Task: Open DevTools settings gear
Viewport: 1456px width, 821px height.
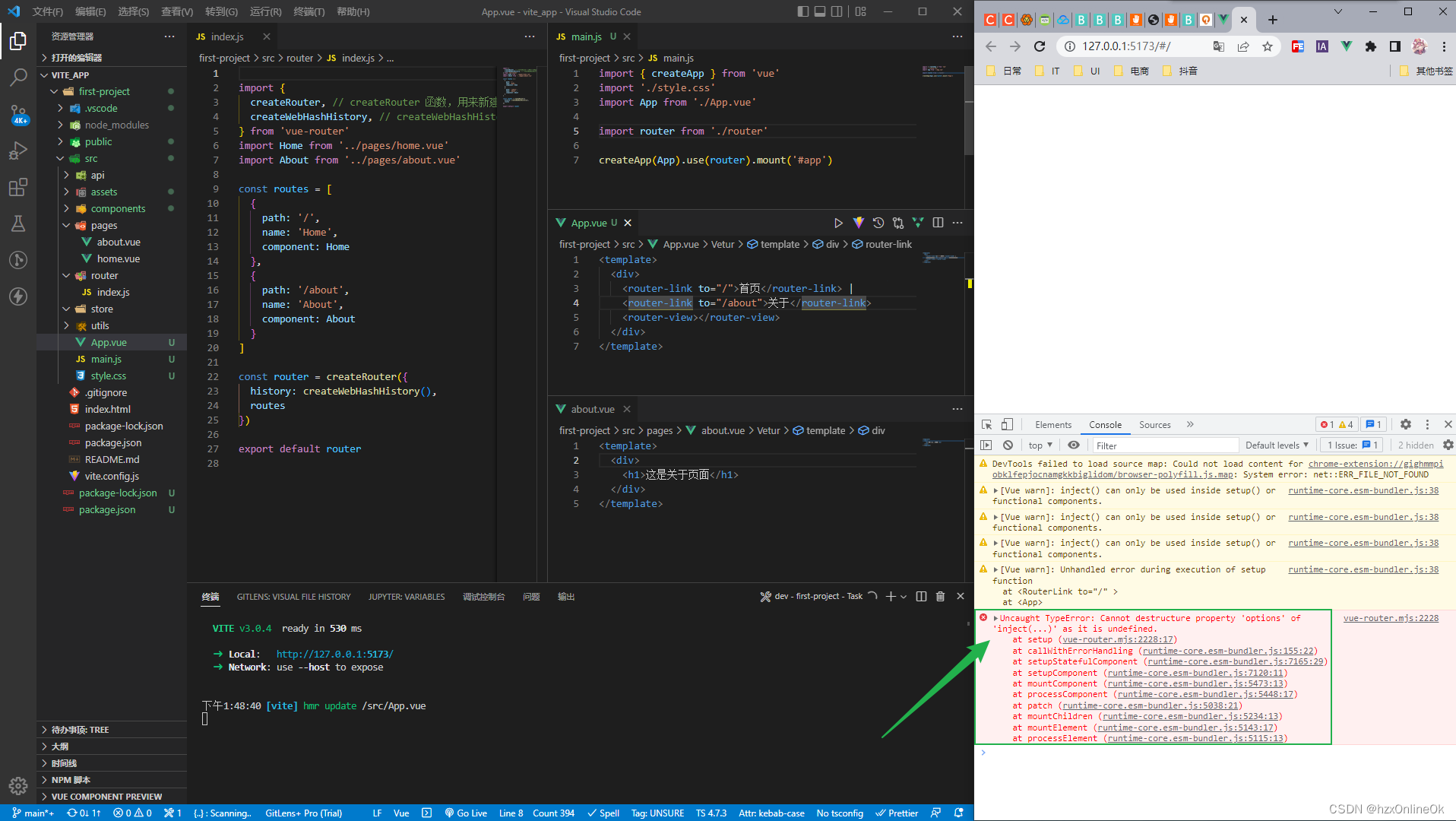Action: pyautogui.click(x=1405, y=424)
